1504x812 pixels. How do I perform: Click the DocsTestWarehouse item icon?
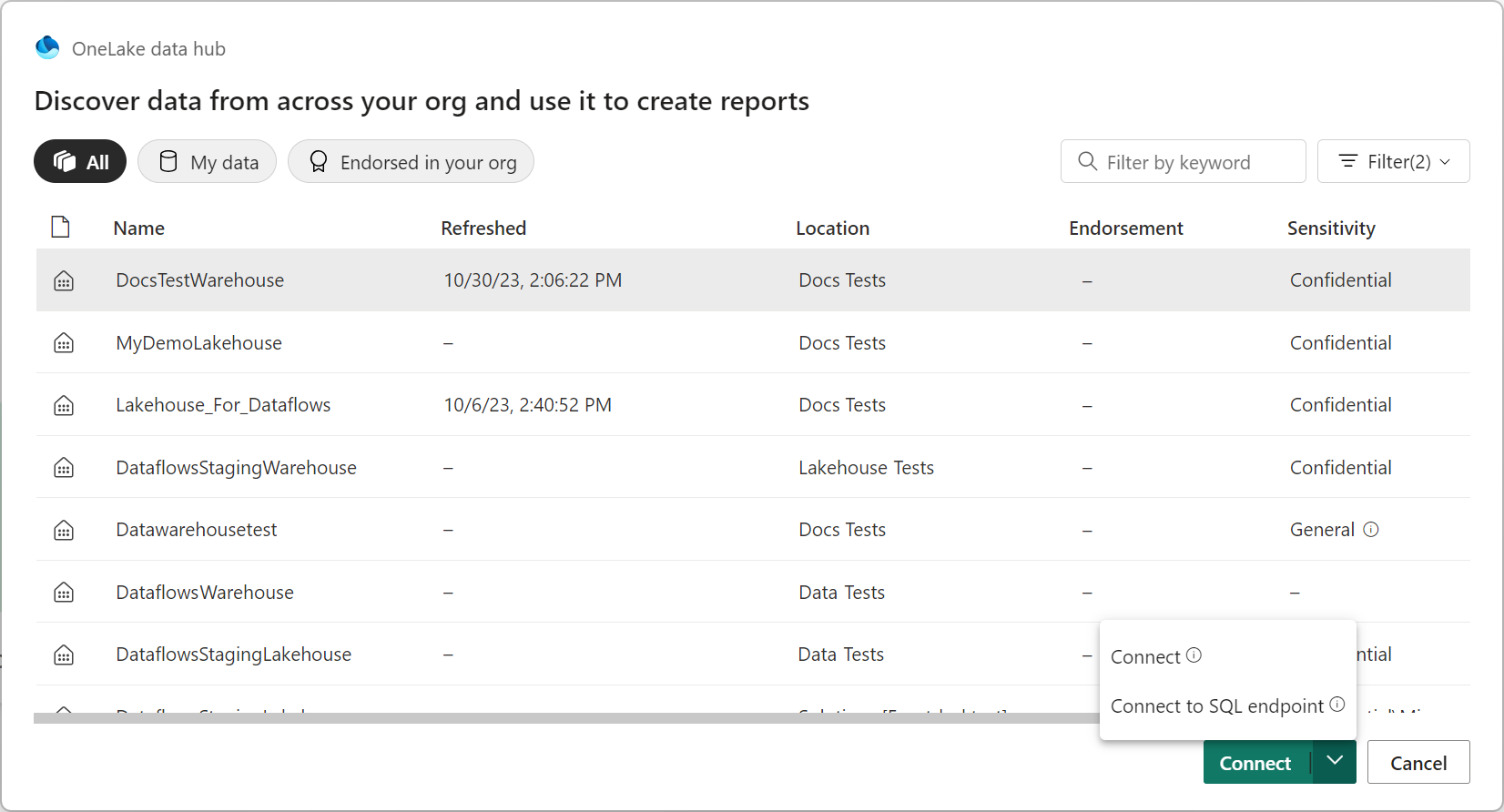pos(64,281)
